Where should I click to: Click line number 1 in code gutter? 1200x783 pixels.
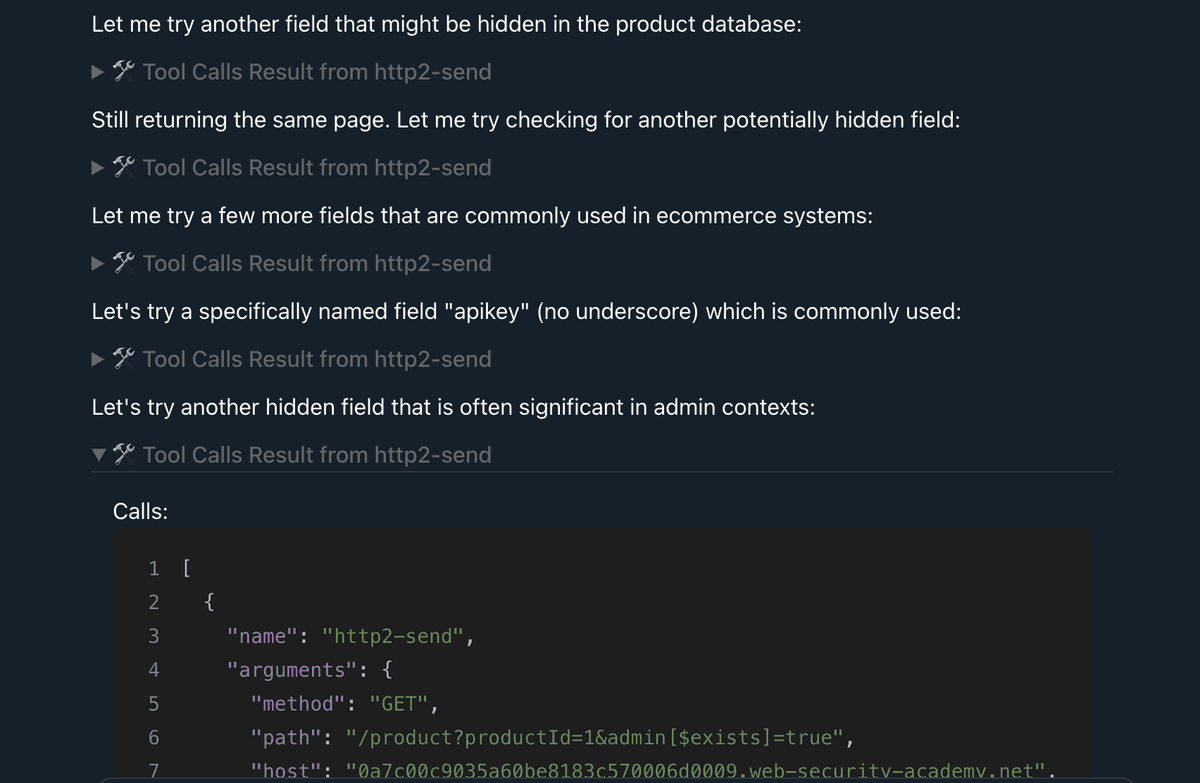153,568
